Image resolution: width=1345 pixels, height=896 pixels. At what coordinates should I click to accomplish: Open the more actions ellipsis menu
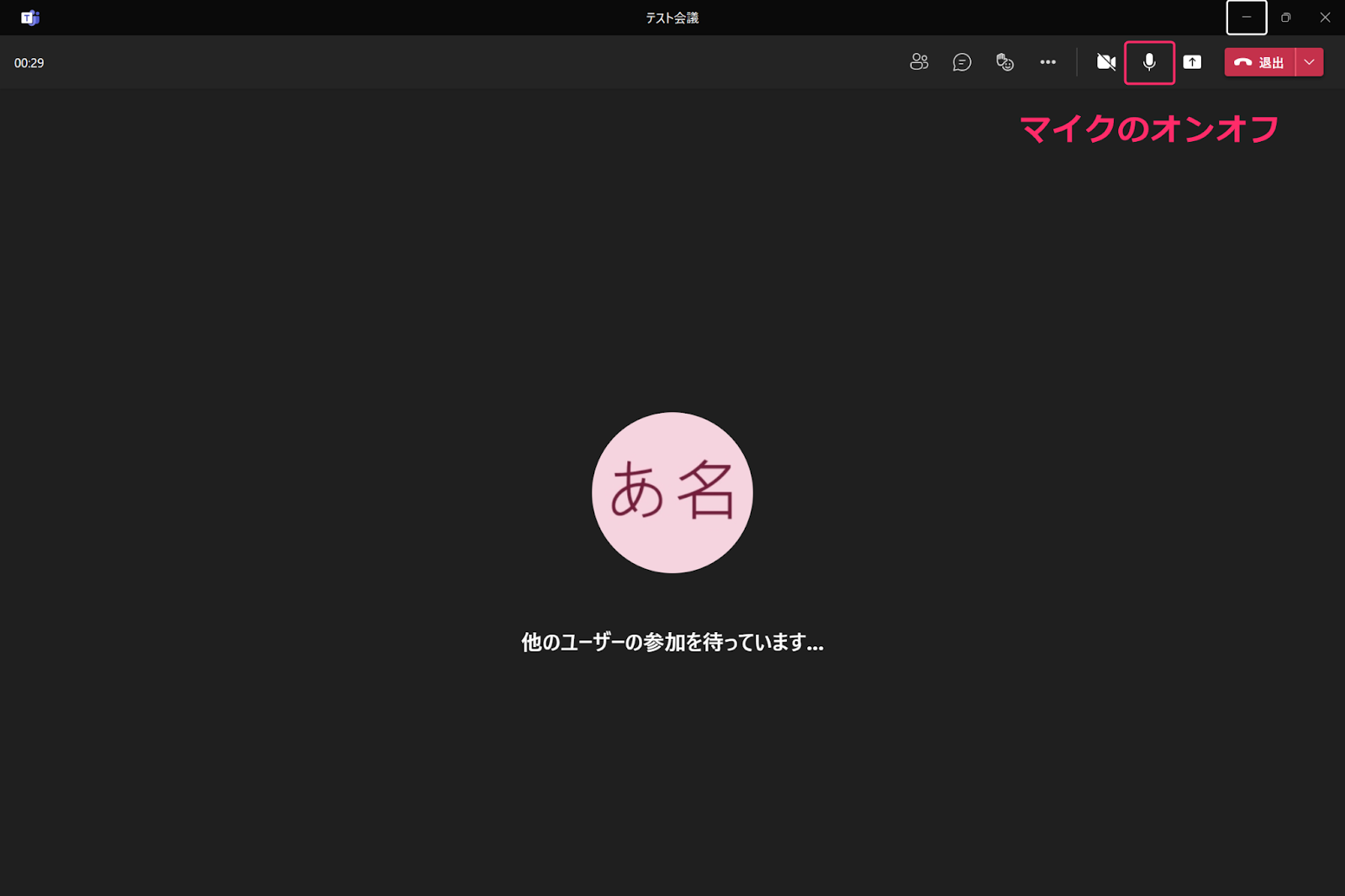coord(1047,62)
